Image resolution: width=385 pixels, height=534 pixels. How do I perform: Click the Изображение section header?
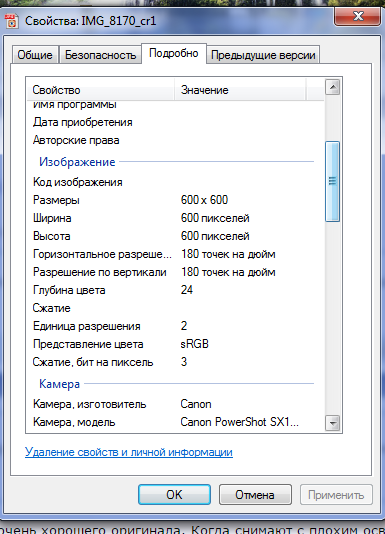77,162
